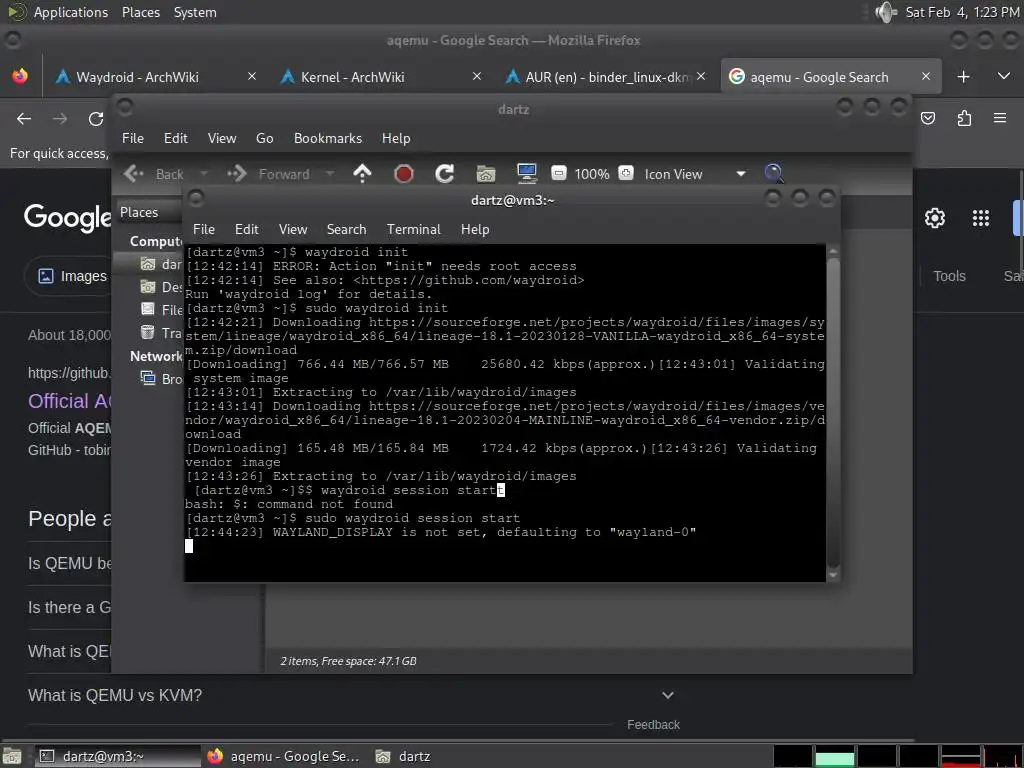Open Google settings gear icon
The width and height of the screenshot is (1024, 768).
[935, 218]
